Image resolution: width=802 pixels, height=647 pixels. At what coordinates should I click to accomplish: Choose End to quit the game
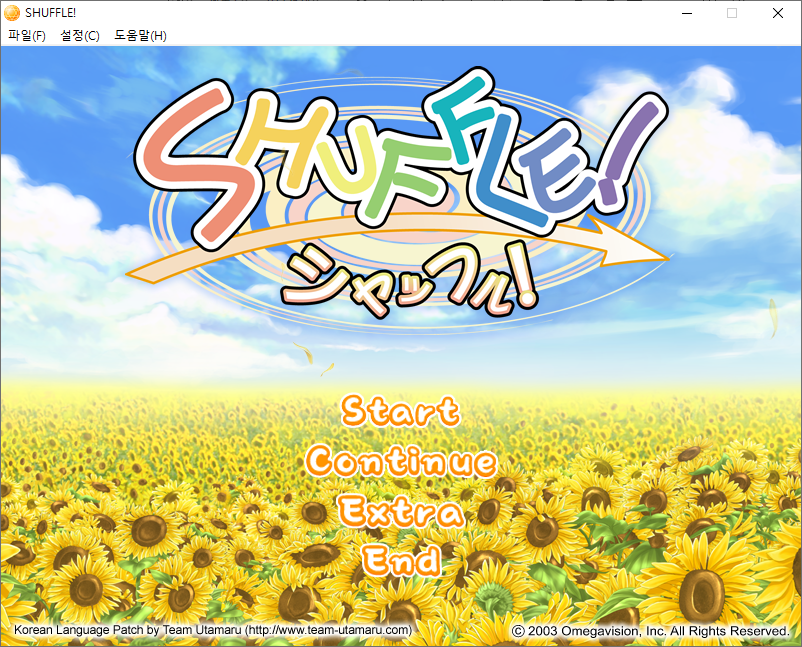402,560
